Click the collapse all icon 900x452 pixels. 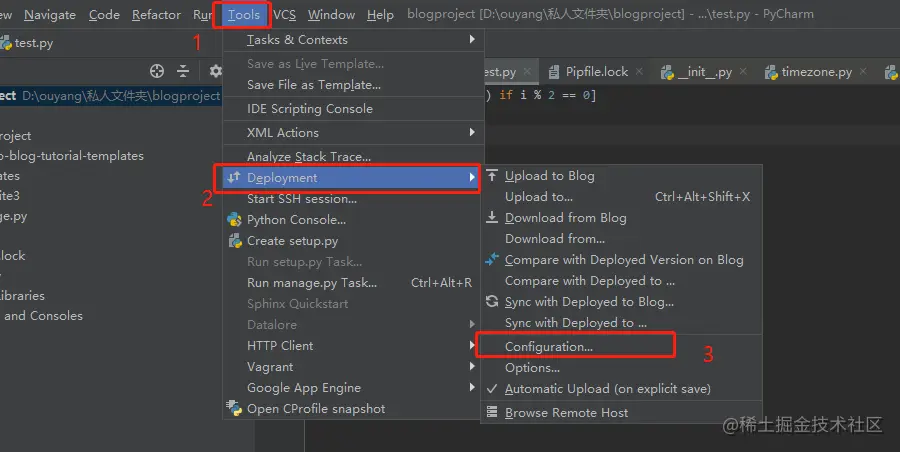tap(183, 71)
